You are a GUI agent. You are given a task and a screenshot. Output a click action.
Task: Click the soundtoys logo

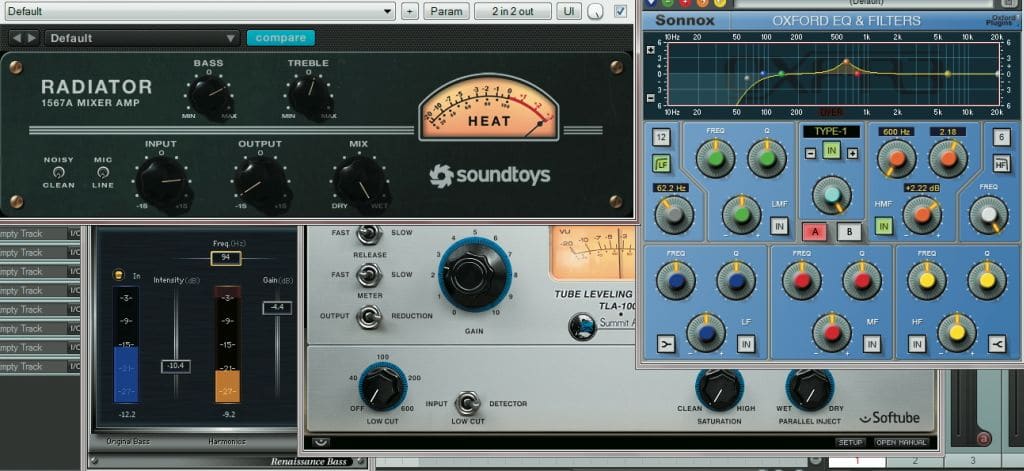coord(490,175)
